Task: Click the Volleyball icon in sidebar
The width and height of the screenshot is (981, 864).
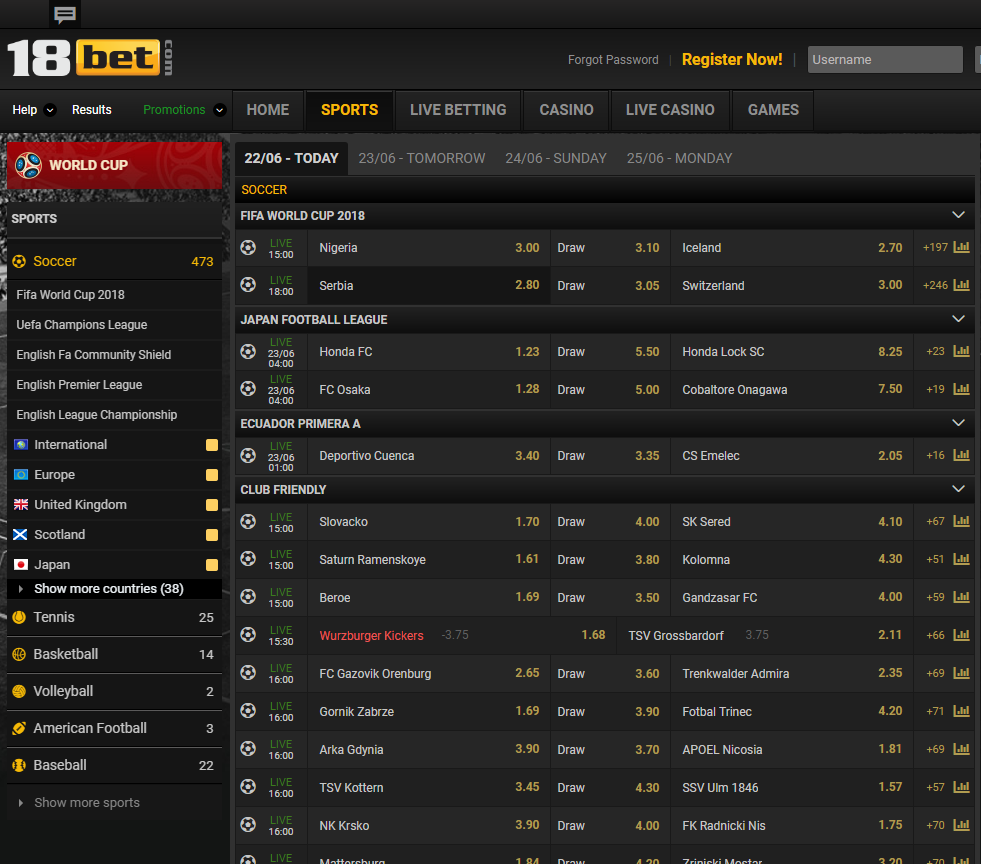Action: point(19,691)
